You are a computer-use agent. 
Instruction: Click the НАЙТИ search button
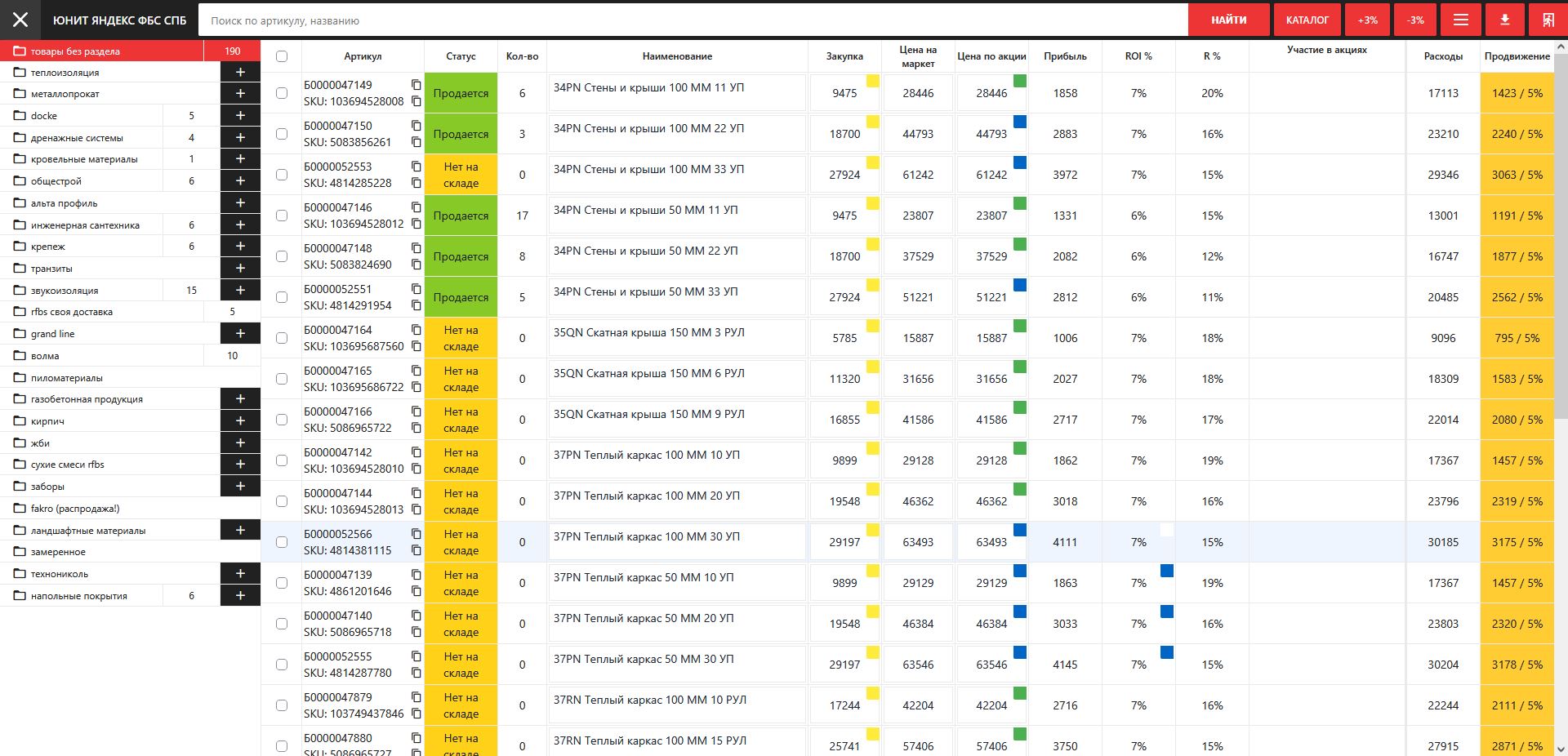(x=1228, y=20)
